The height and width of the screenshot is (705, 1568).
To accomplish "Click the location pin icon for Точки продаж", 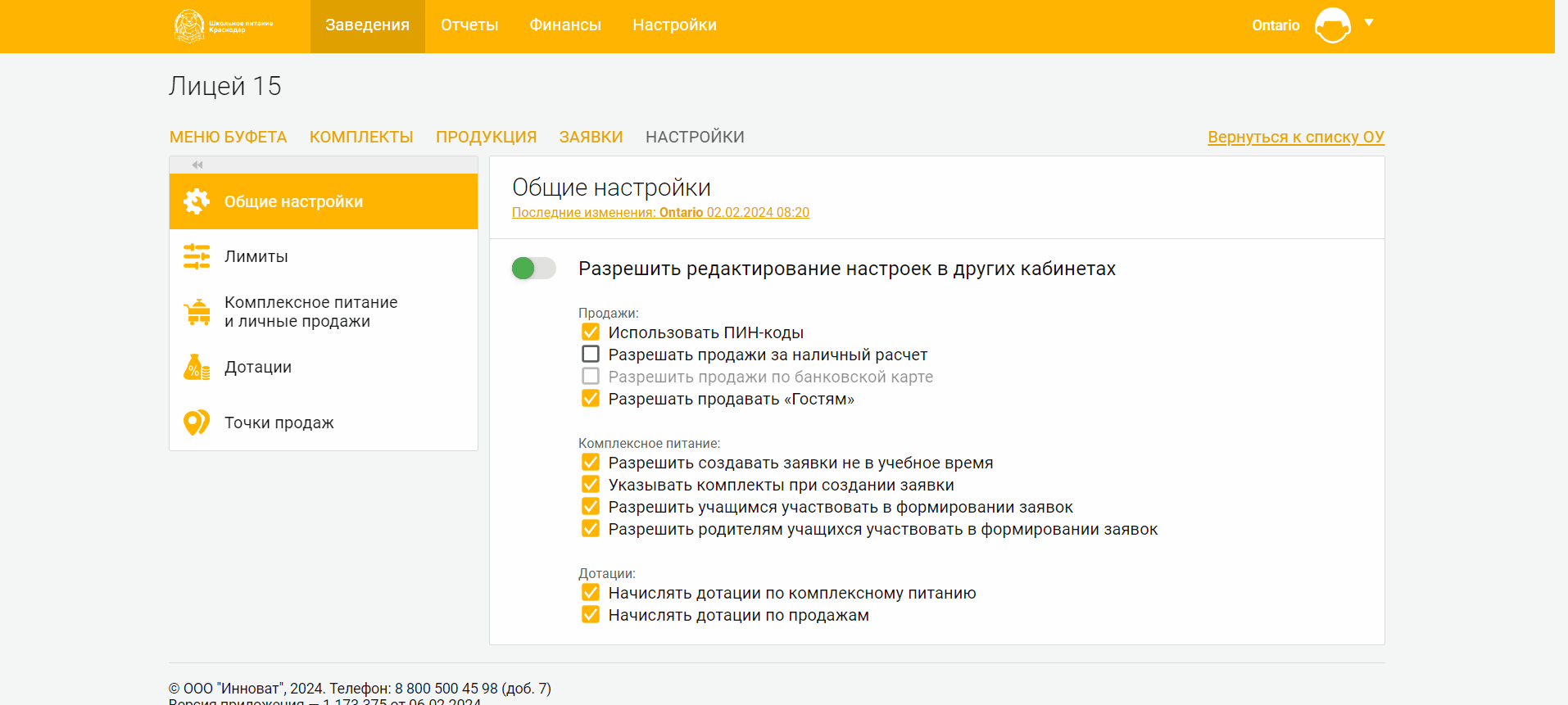I will coord(197,423).
